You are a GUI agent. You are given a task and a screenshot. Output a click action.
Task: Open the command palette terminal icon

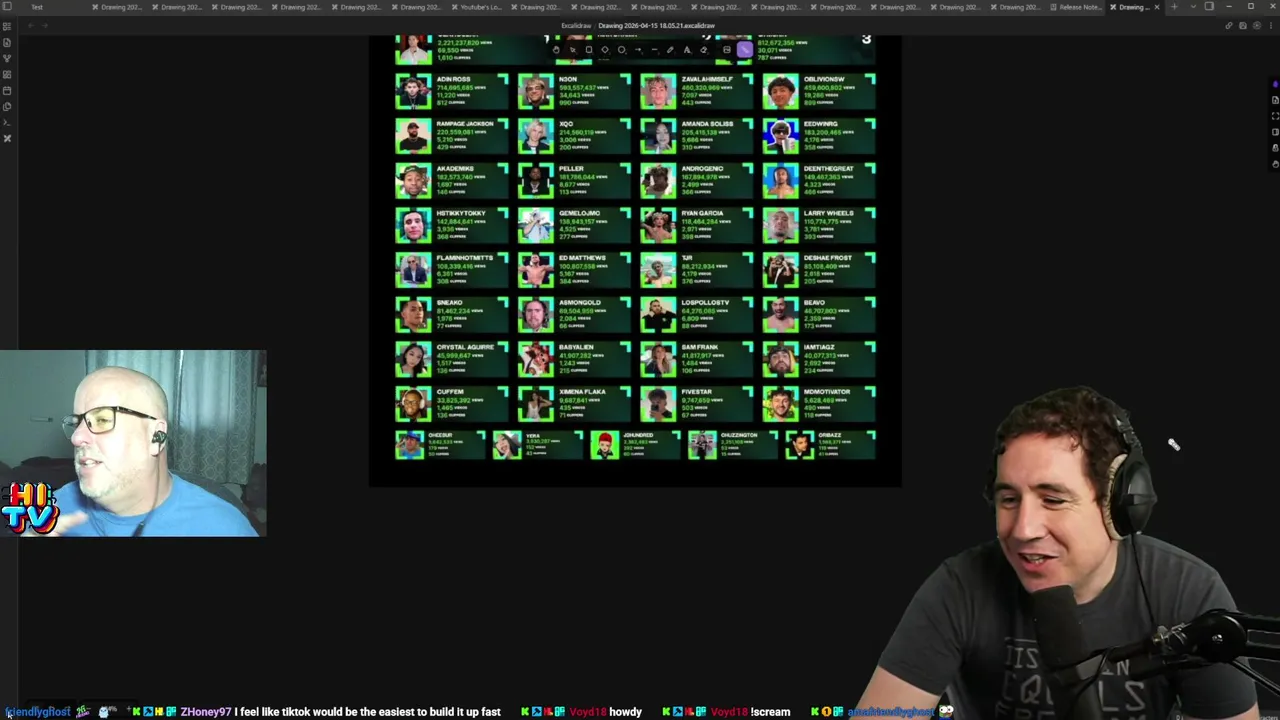(7, 123)
